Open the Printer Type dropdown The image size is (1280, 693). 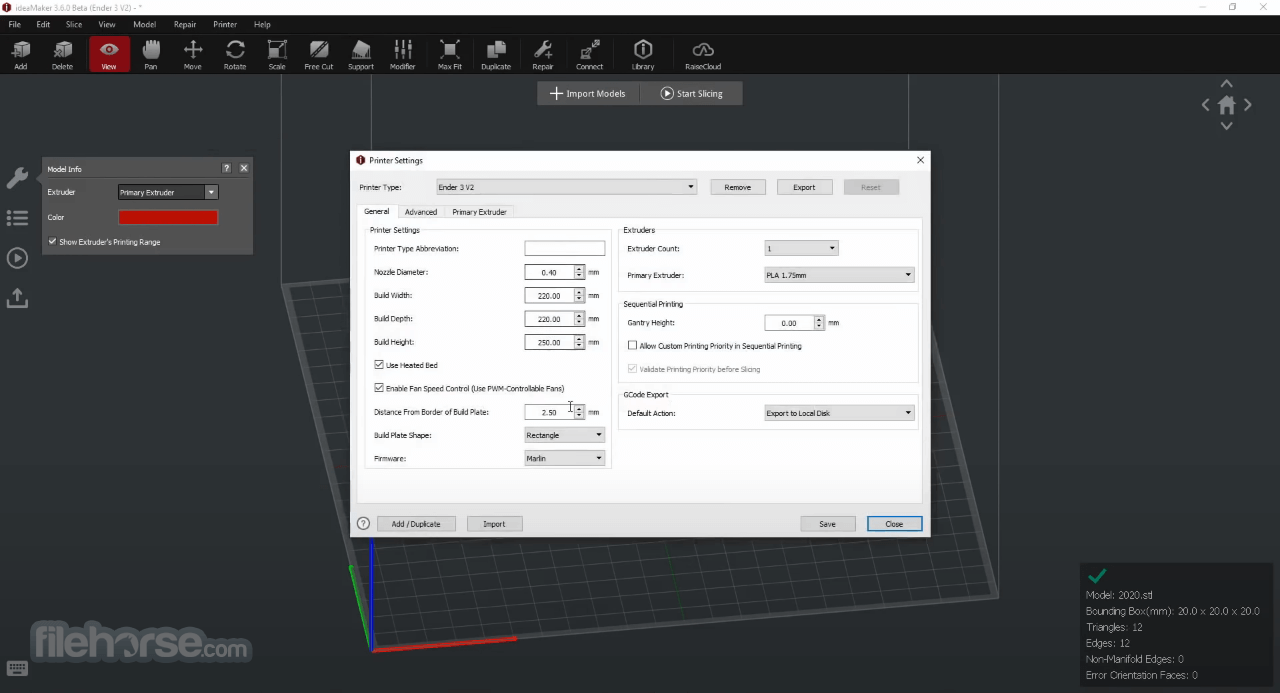567,187
